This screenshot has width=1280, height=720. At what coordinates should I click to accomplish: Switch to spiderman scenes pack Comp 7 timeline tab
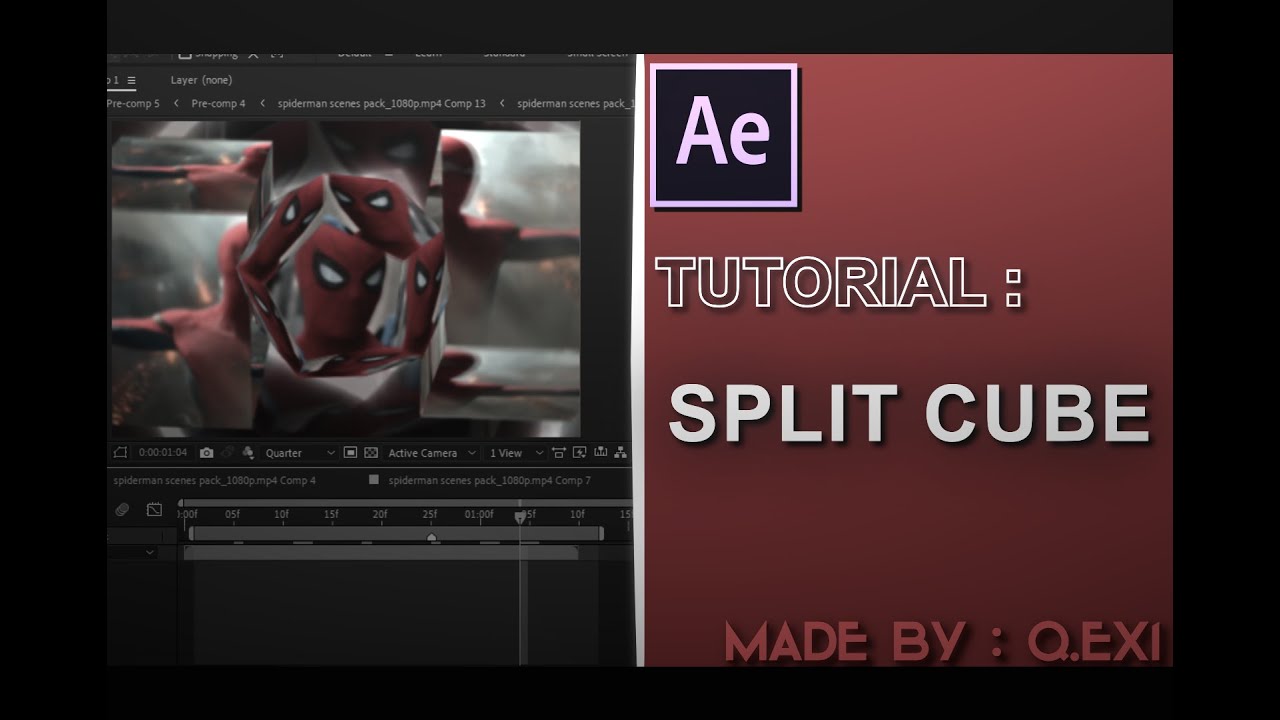click(x=490, y=480)
